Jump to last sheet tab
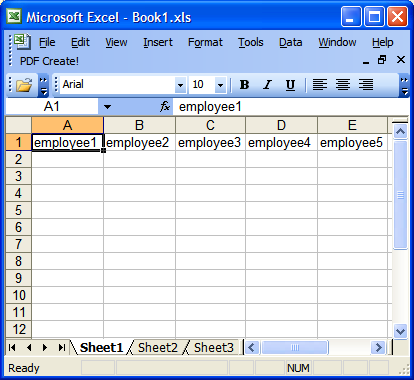The width and height of the screenshot is (414, 380). pyautogui.click(x=61, y=348)
